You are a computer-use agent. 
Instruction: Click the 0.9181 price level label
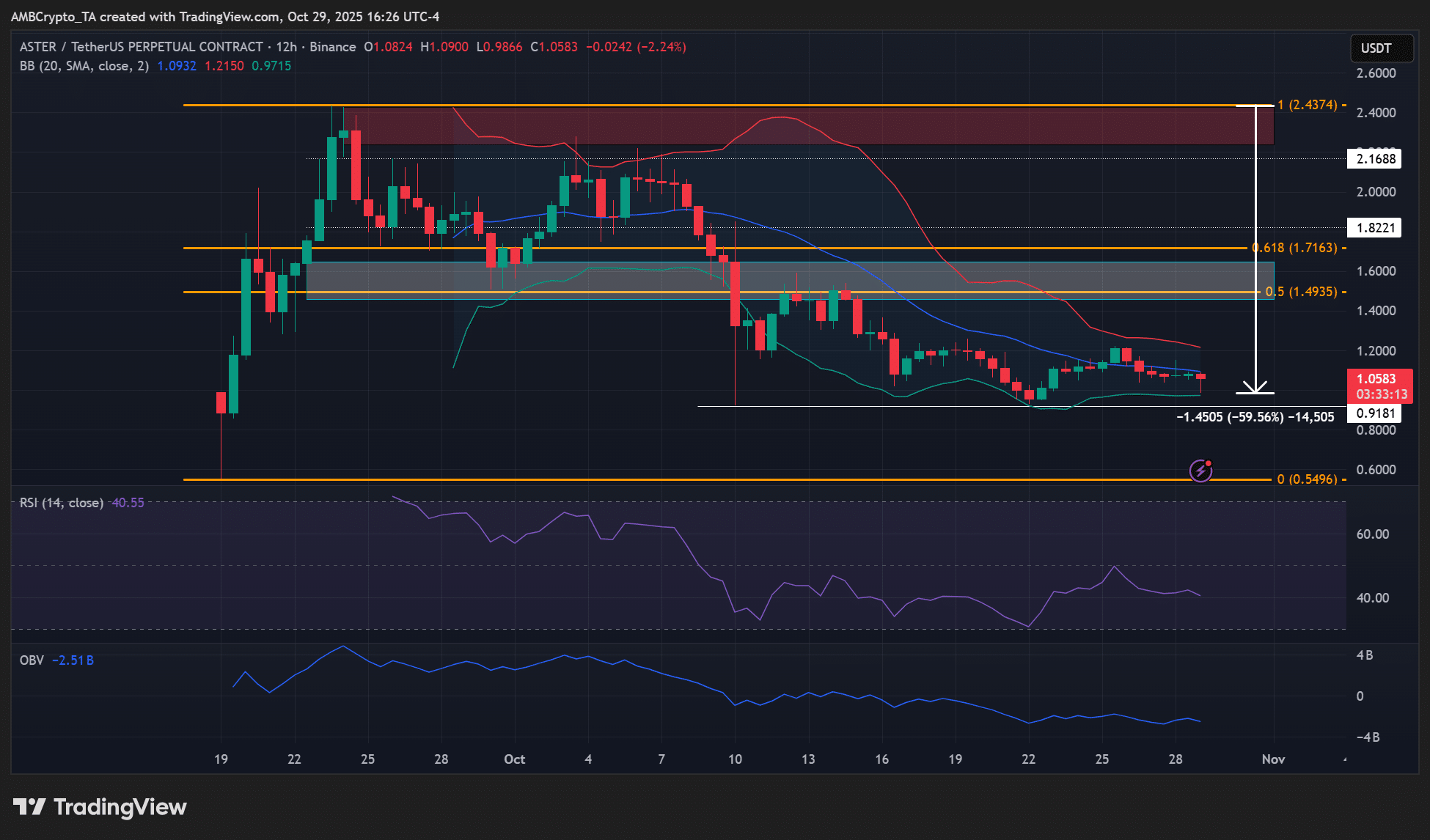click(x=1374, y=413)
